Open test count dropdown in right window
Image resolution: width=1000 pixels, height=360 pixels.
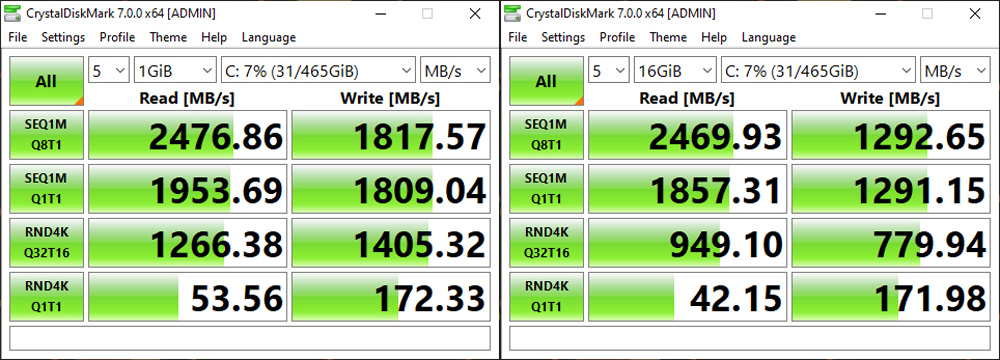coord(609,70)
